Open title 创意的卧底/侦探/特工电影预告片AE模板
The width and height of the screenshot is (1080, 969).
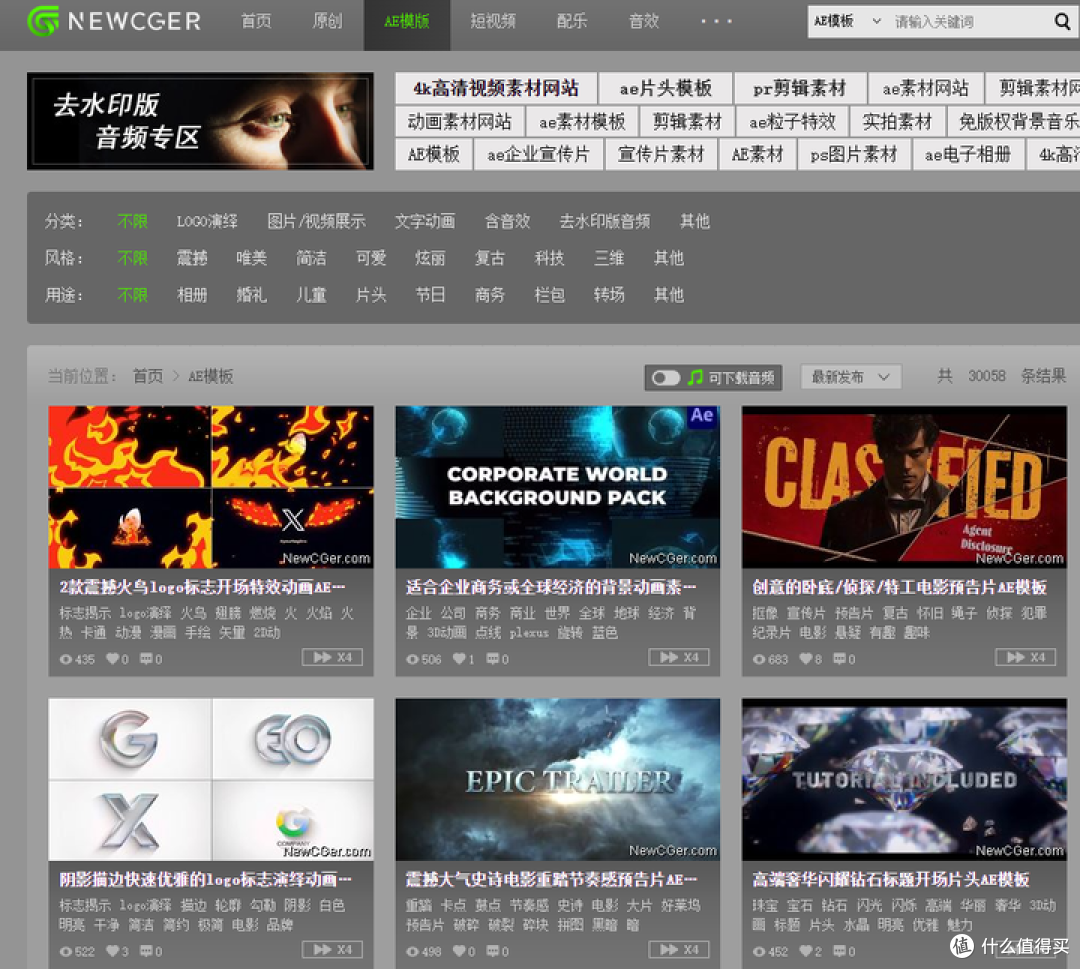point(899,587)
